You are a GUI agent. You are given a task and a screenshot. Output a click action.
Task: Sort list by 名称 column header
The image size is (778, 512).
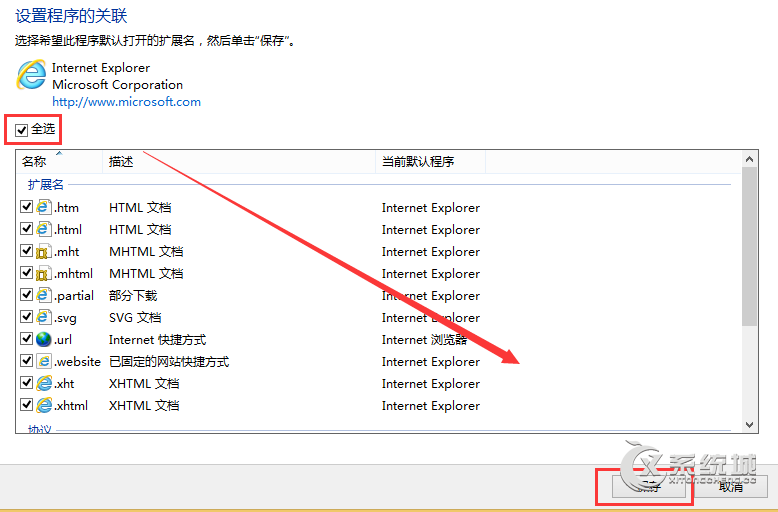coord(59,161)
